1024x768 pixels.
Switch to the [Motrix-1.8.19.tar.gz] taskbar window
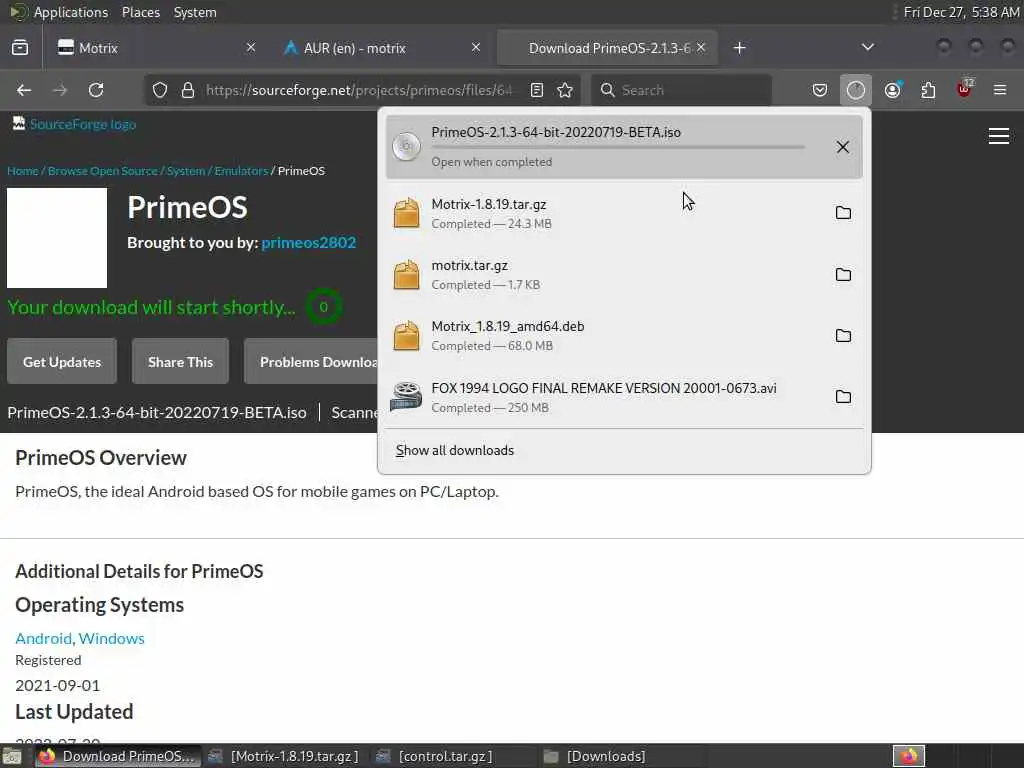click(285, 756)
